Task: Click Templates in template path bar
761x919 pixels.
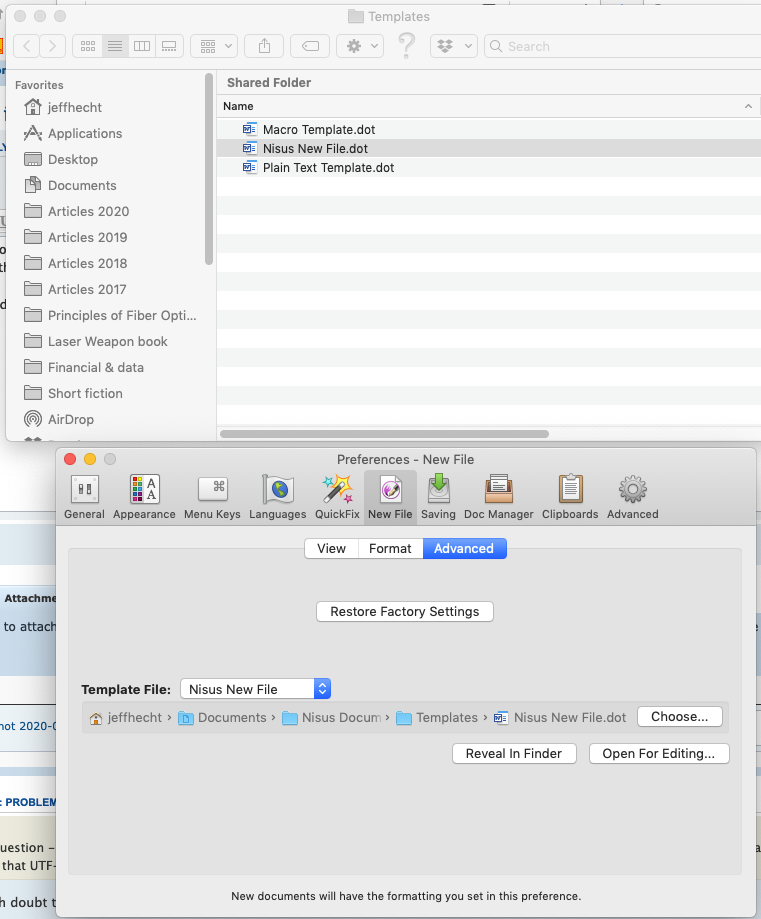Action: (x=437, y=717)
